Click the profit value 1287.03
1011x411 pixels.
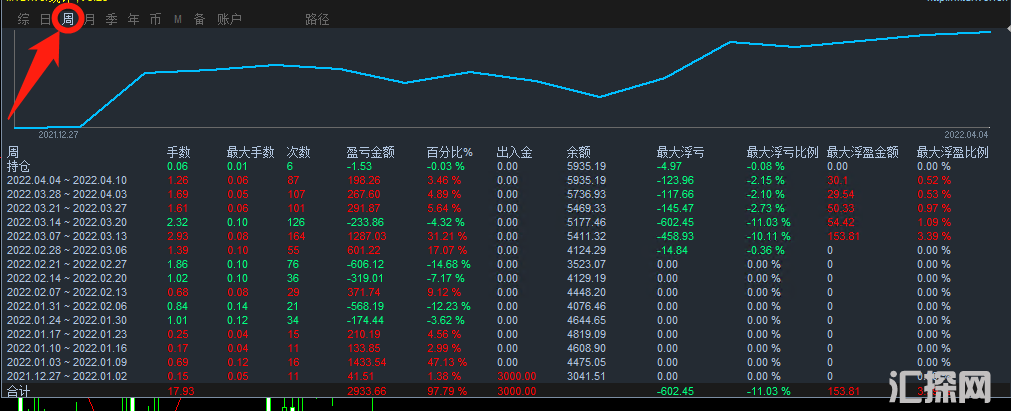click(366, 236)
